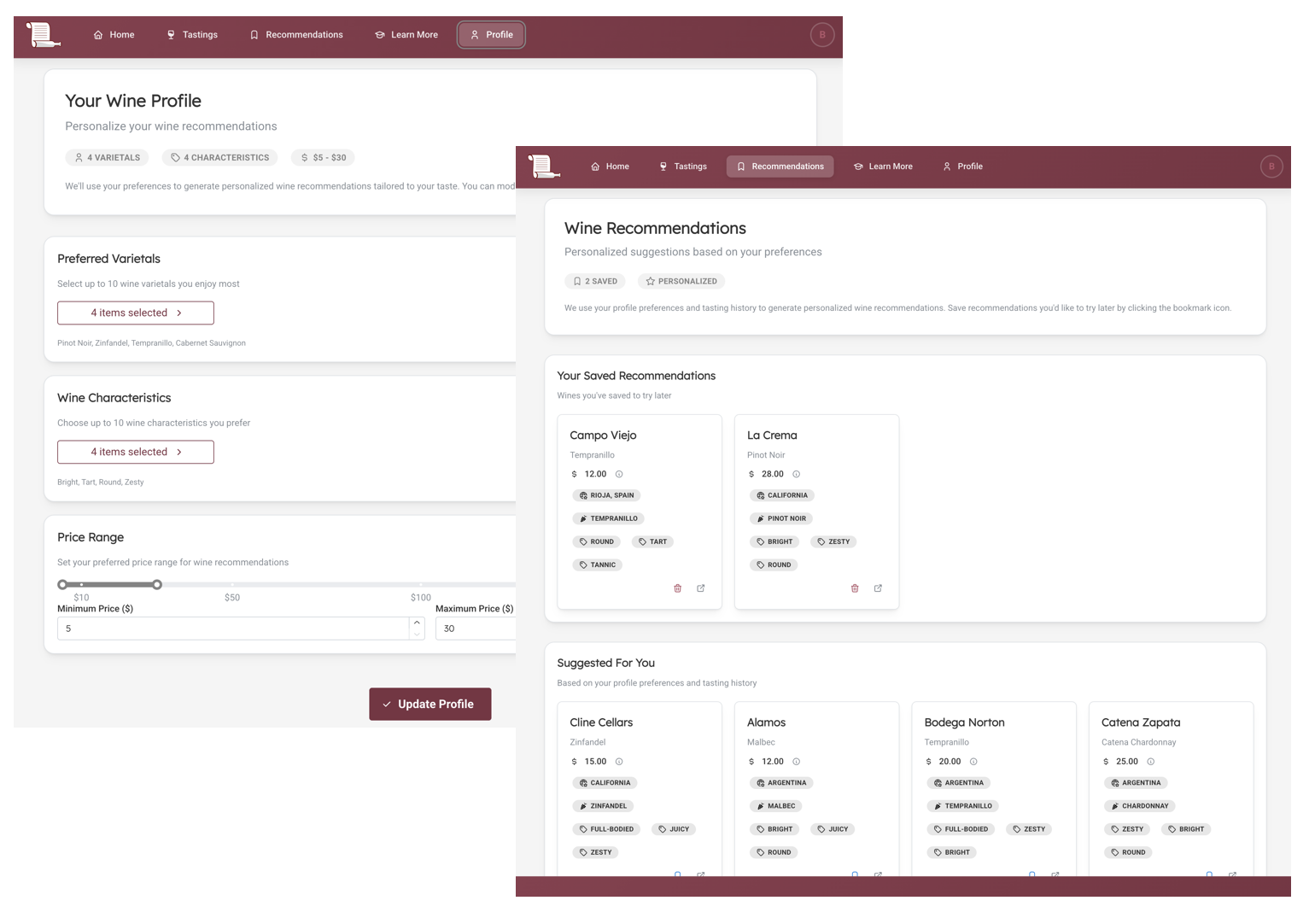This screenshot has width=1309, height=924.
Task: Open user avatar B in Recommendations window
Action: 1271,167
